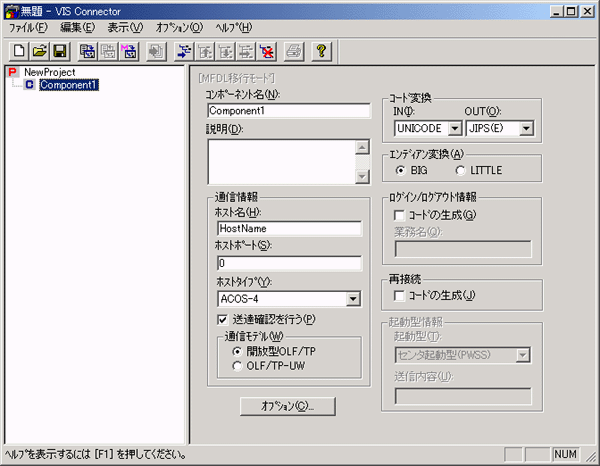This screenshot has width=600, height=466.
Task: Open the IN code dropdown showing UNICODE
Action: (453, 128)
